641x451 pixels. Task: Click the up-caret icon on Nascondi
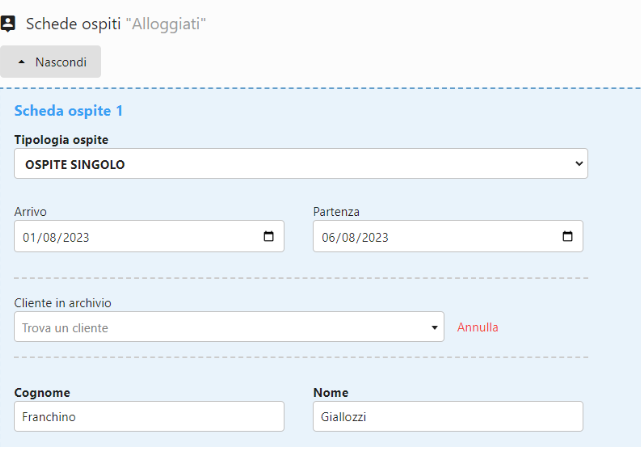click(x=22, y=62)
